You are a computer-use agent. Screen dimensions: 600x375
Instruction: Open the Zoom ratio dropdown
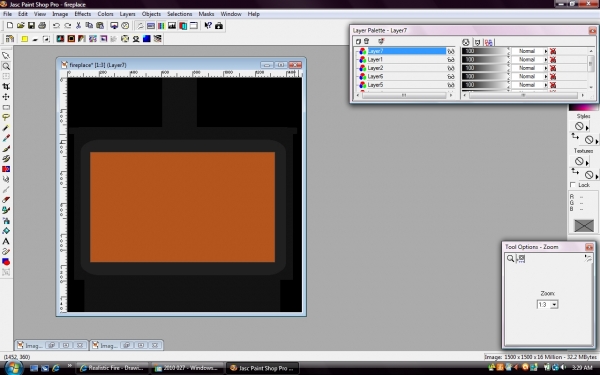pyautogui.click(x=554, y=305)
